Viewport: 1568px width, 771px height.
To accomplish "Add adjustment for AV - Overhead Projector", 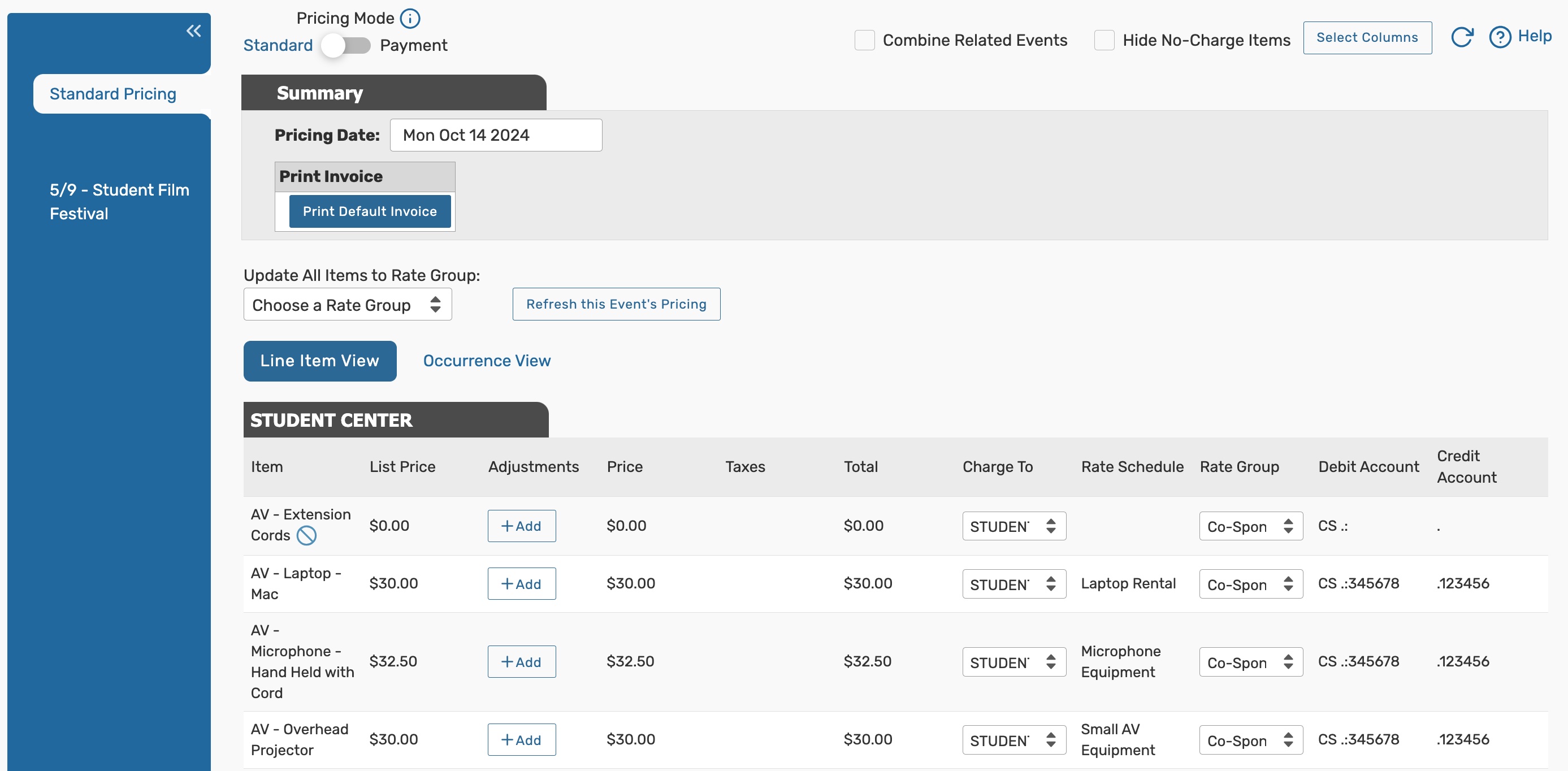I will click(521, 739).
